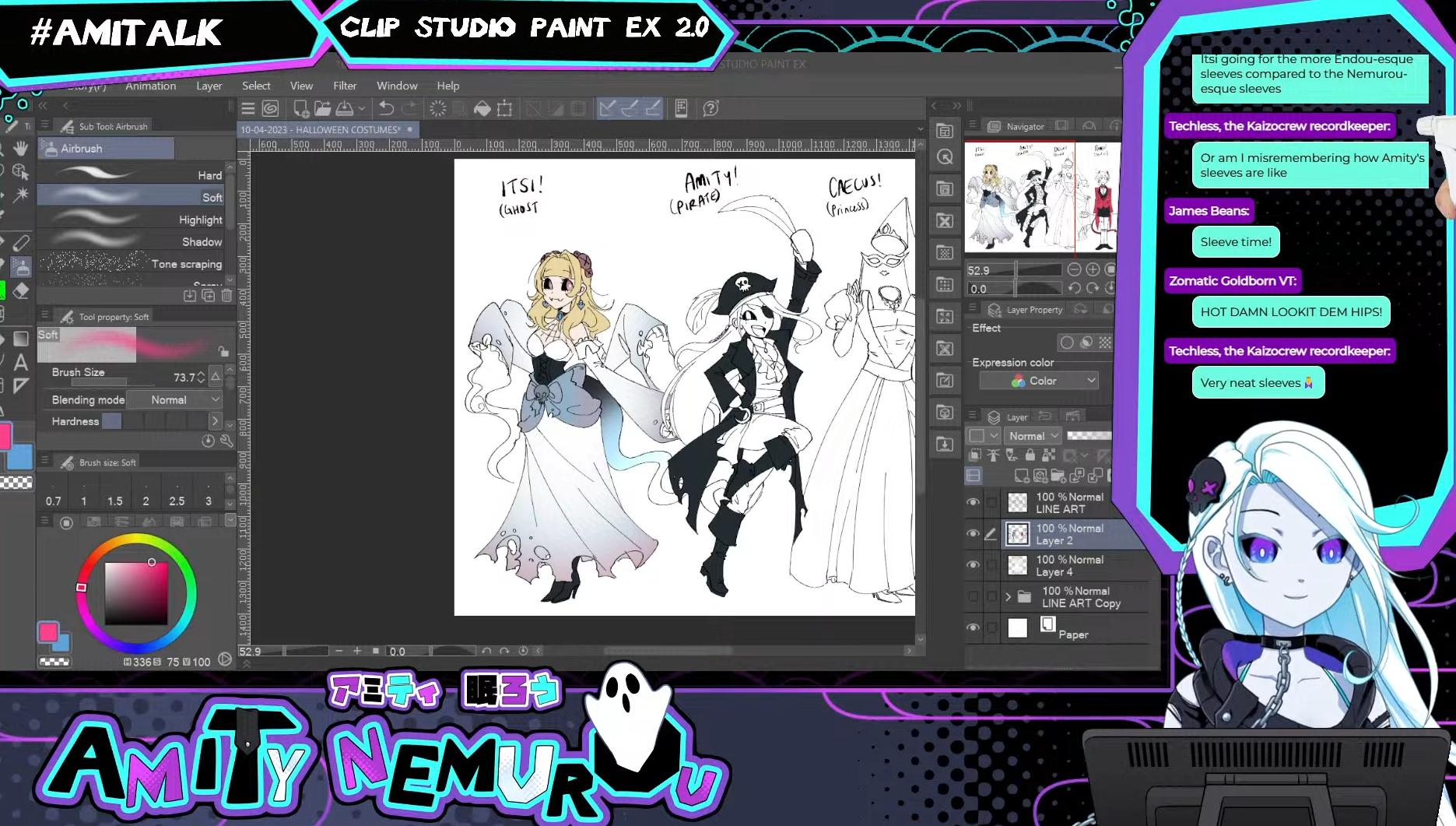The image size is (1456, 826).
Task: Open the Filter menu
Action: point(345,86)
